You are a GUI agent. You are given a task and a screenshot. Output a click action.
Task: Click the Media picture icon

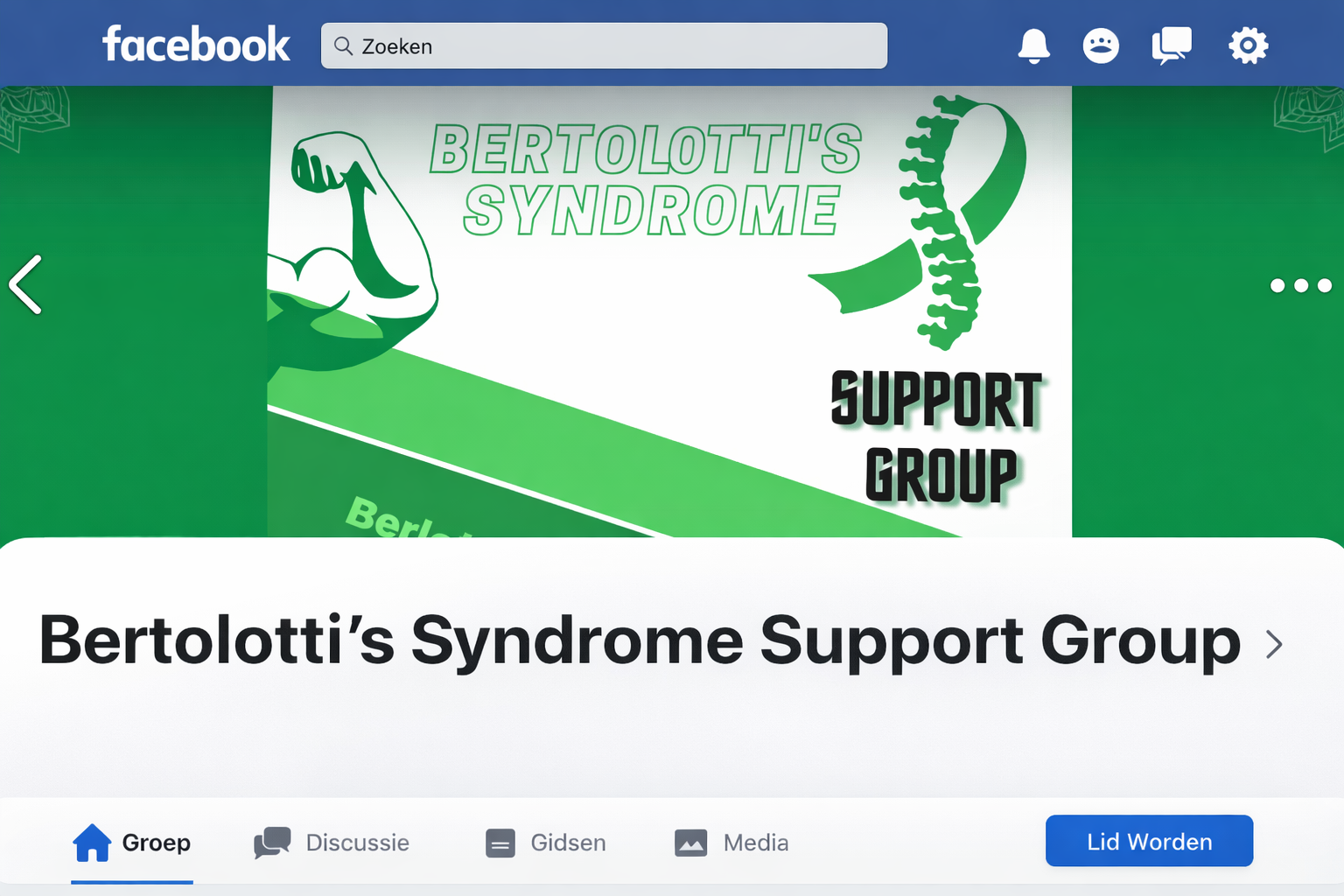coord(690,843)
